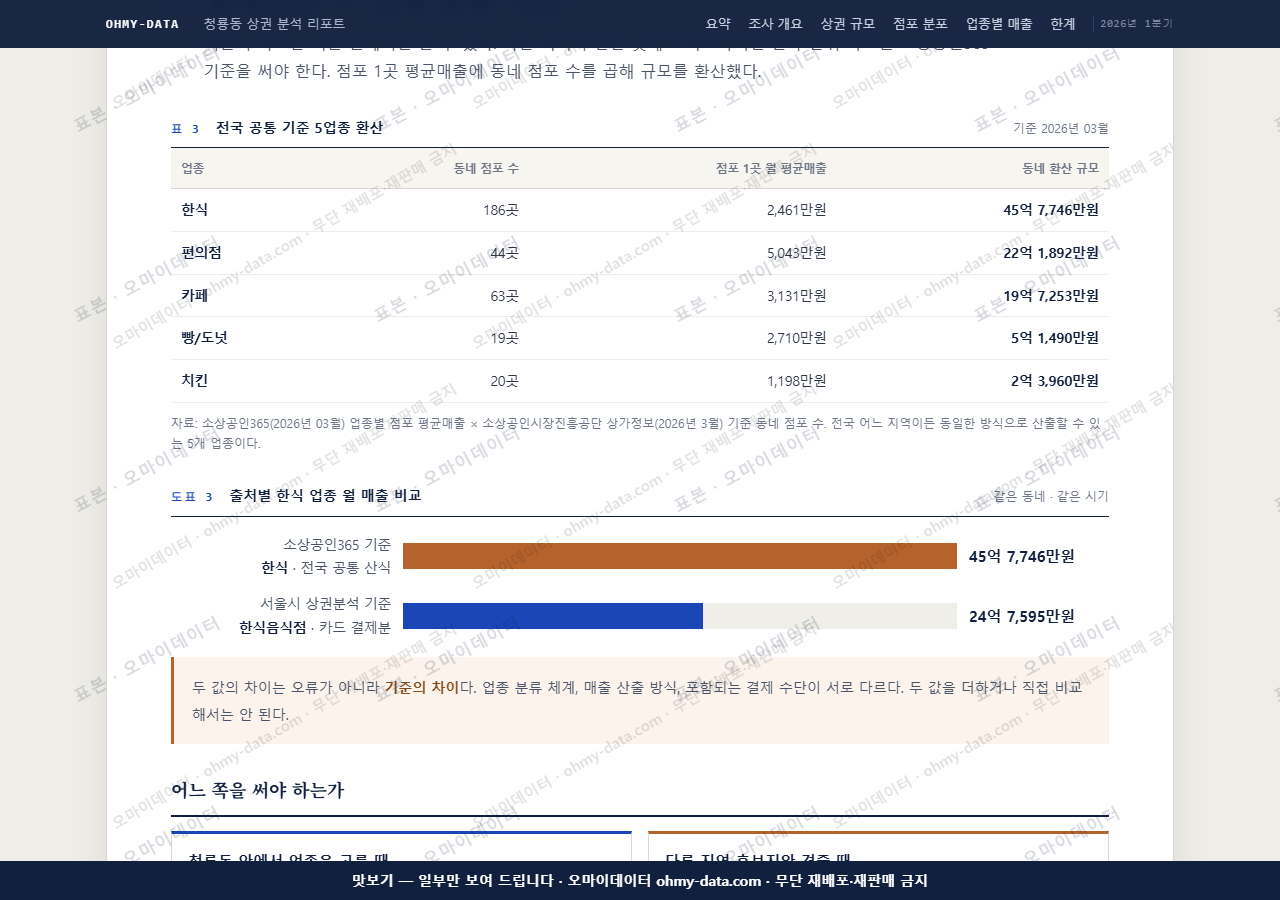
Task: Click the 점포 1곳 월 평균매출 header
Action: 771,168
